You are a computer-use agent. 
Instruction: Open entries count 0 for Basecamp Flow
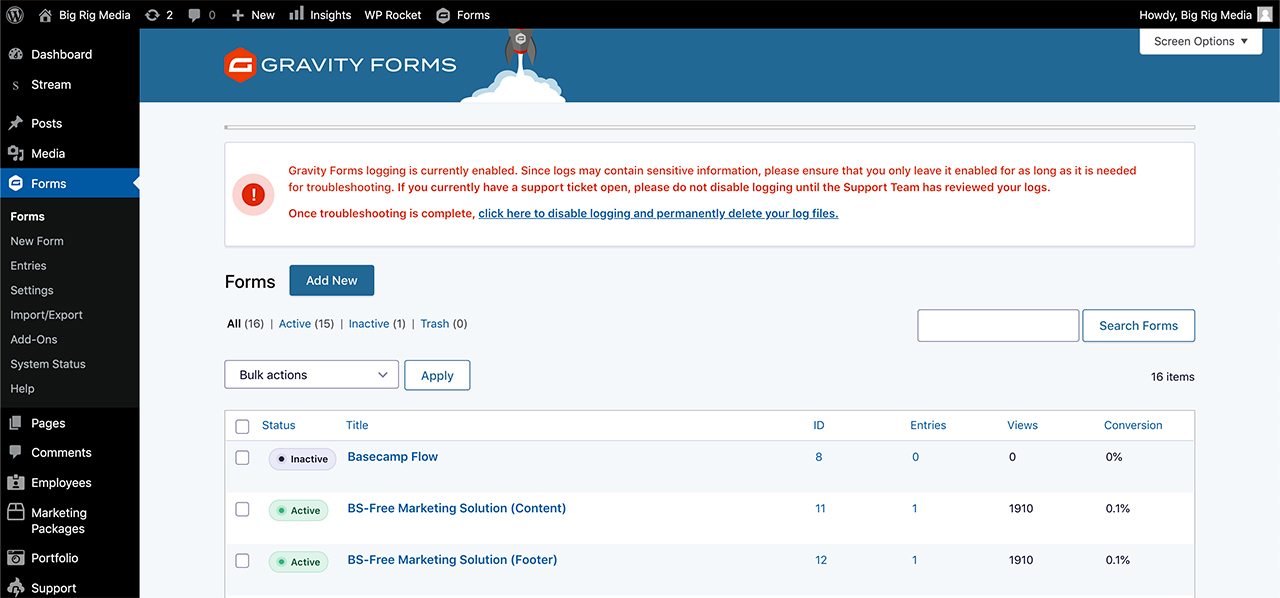pos(915,457)
